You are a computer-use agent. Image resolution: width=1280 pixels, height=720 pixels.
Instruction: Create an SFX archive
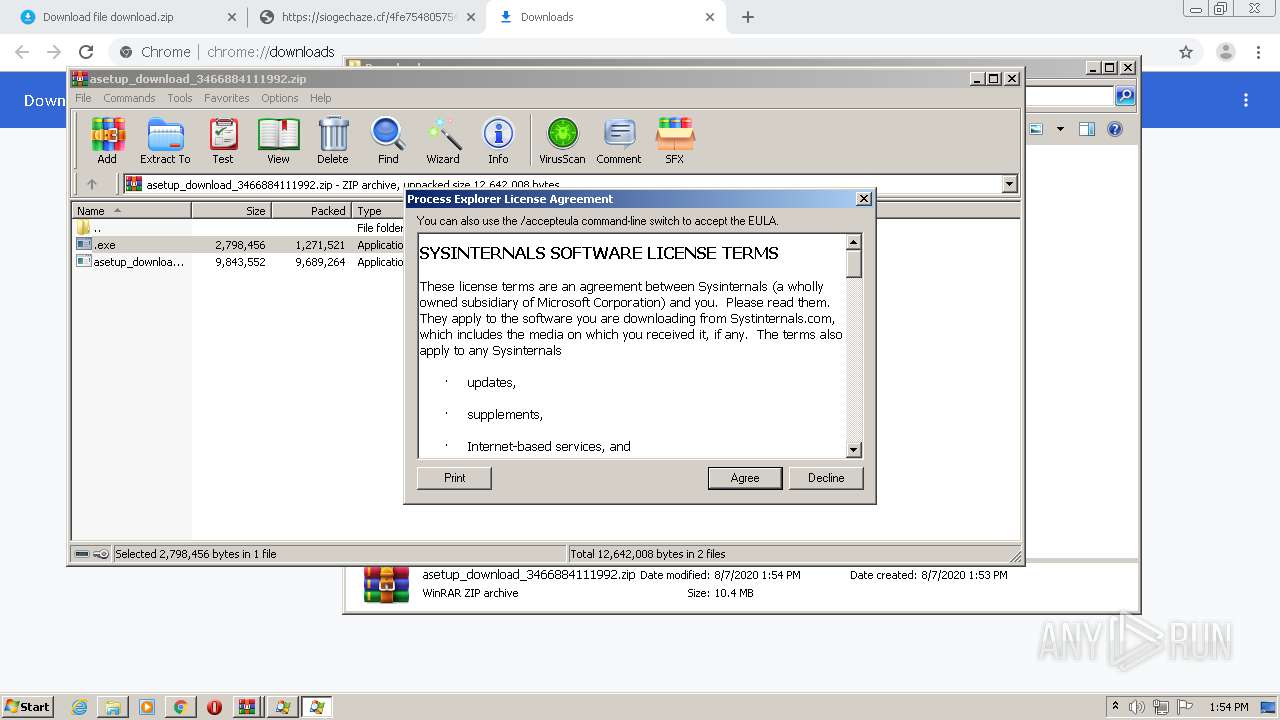click(675, 140)
